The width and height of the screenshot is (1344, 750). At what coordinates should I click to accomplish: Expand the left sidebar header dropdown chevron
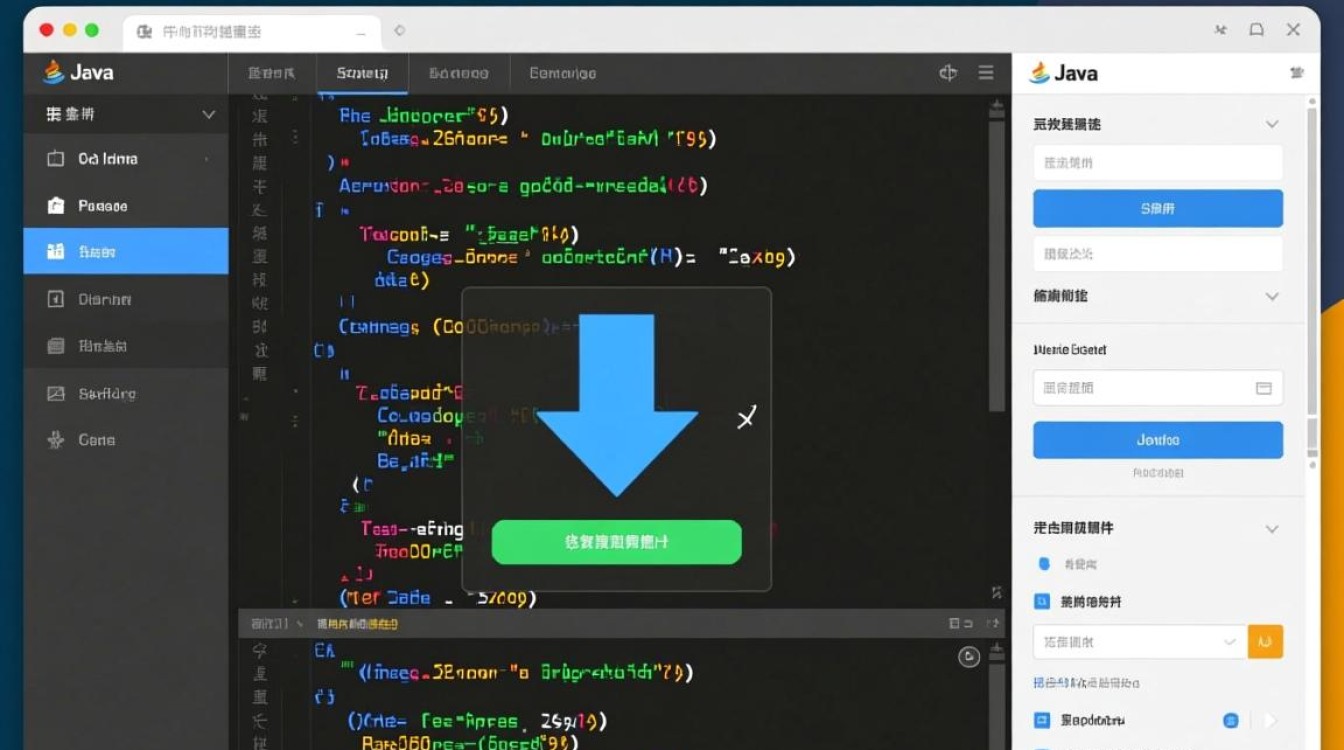pos(208,115)
